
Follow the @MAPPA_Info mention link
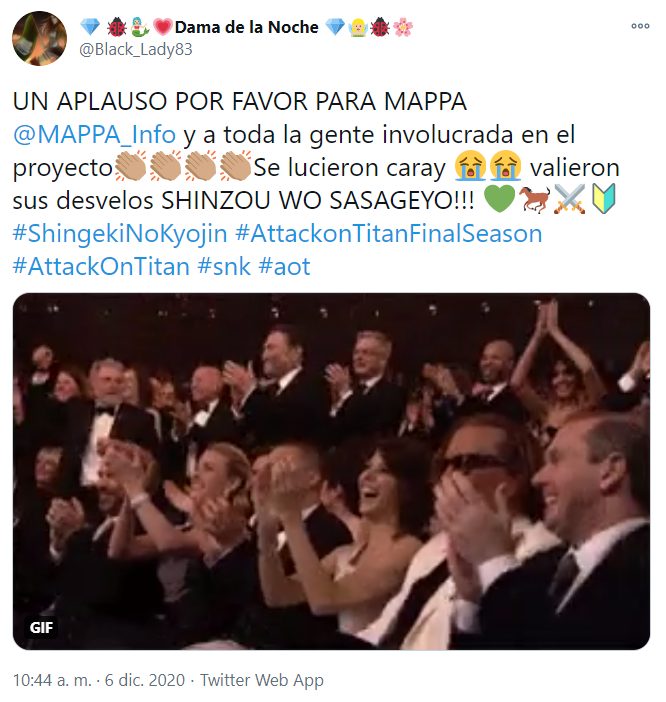[x=94, y=135]
